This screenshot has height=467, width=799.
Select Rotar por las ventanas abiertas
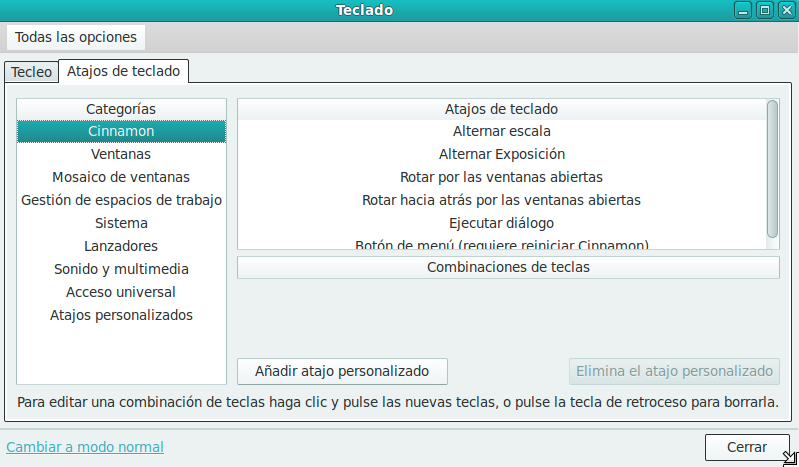point(501,177)
